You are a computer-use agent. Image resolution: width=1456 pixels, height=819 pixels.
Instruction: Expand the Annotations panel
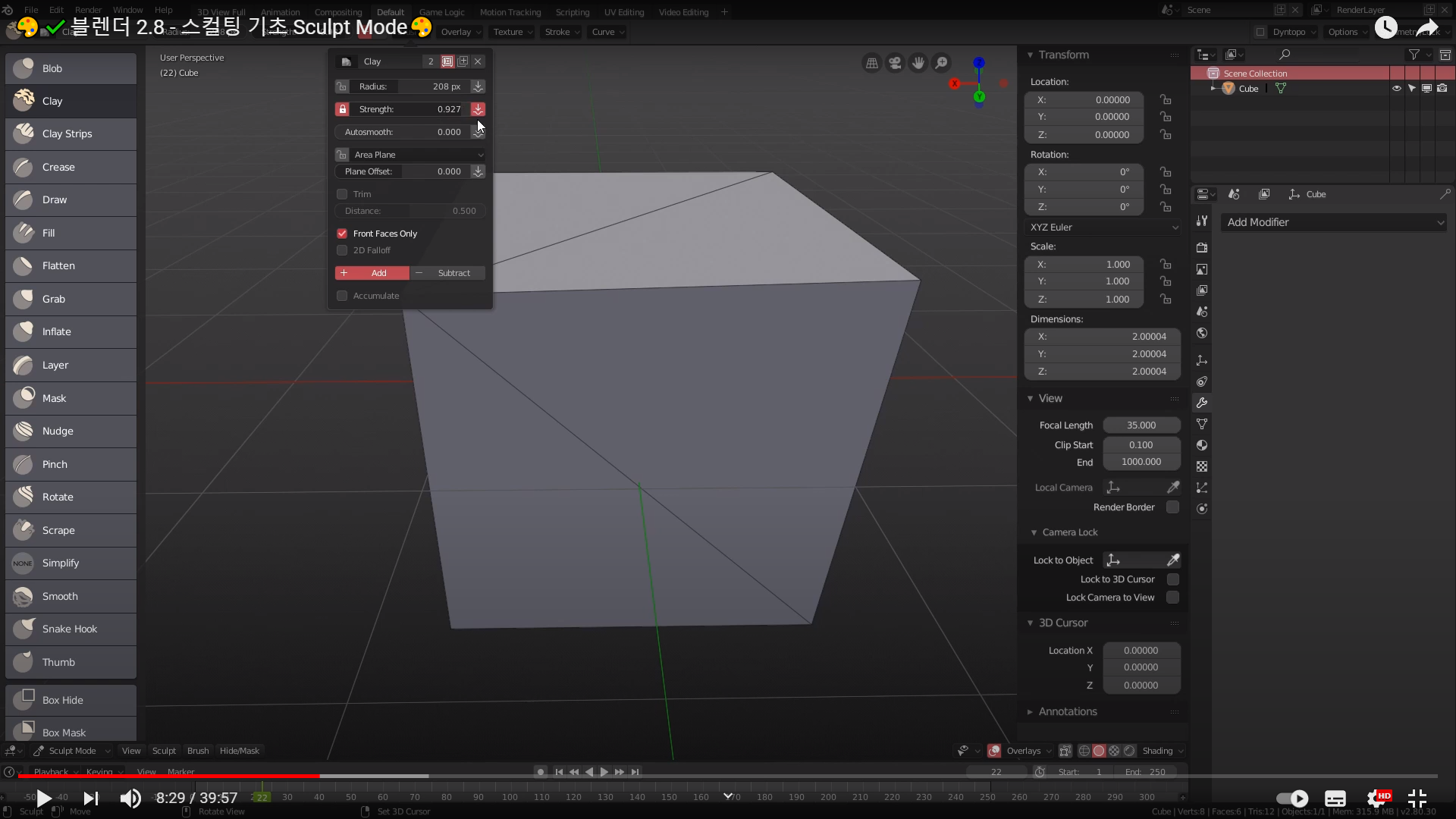(1067, 711)
